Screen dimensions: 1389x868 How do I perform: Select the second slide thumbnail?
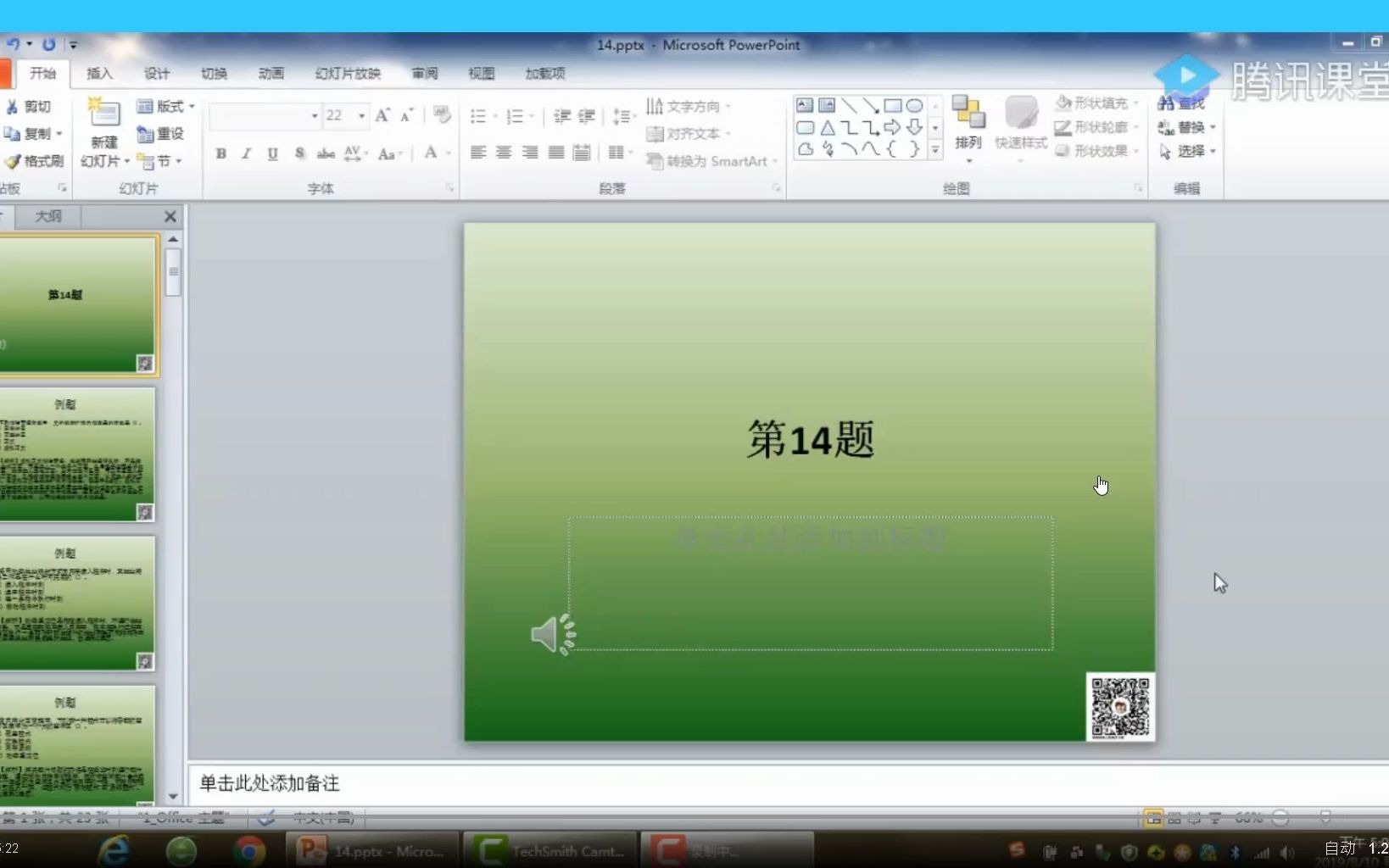77,453
